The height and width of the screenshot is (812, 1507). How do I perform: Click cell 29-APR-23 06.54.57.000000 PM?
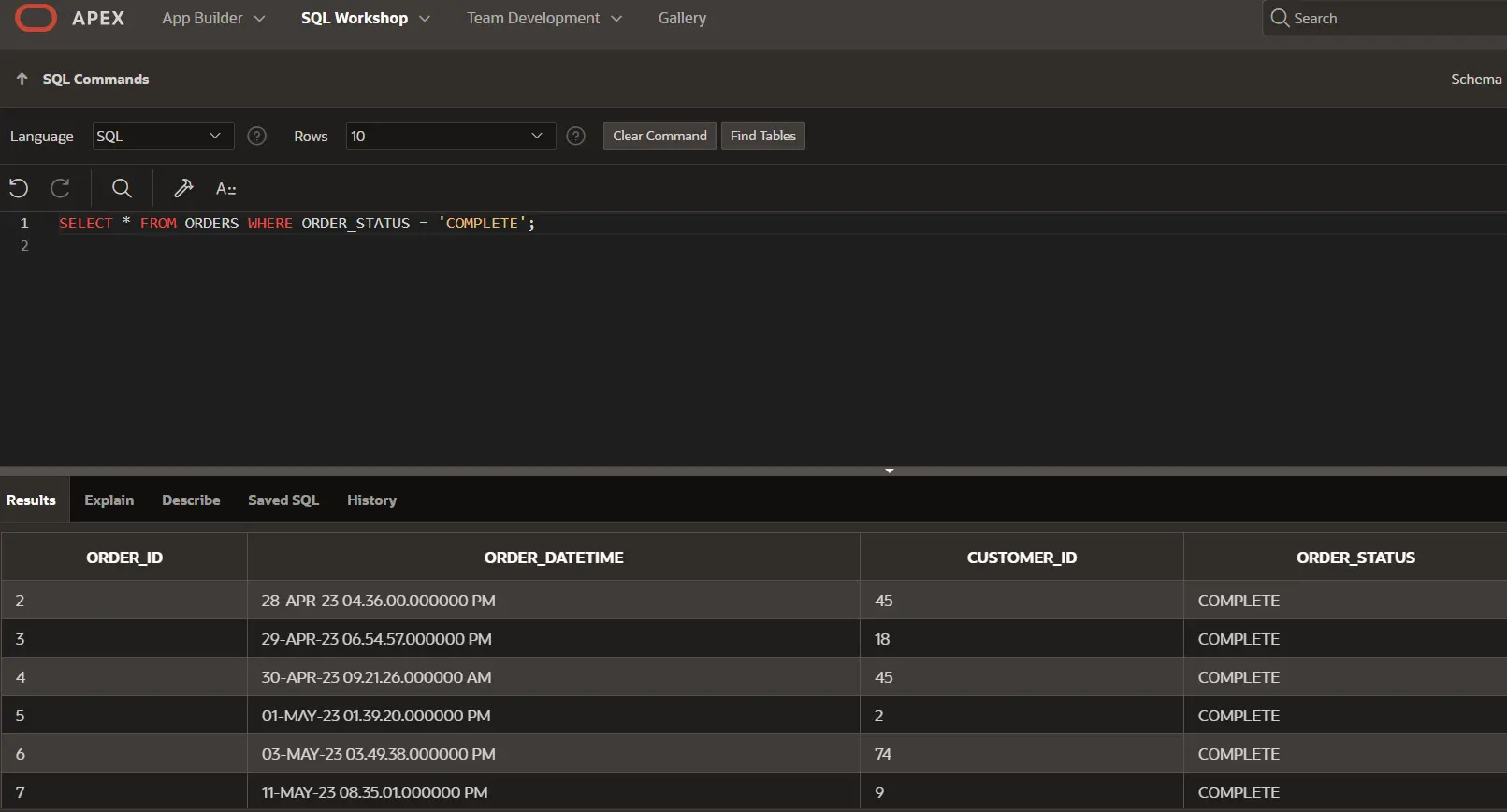(x=554, y=639)
